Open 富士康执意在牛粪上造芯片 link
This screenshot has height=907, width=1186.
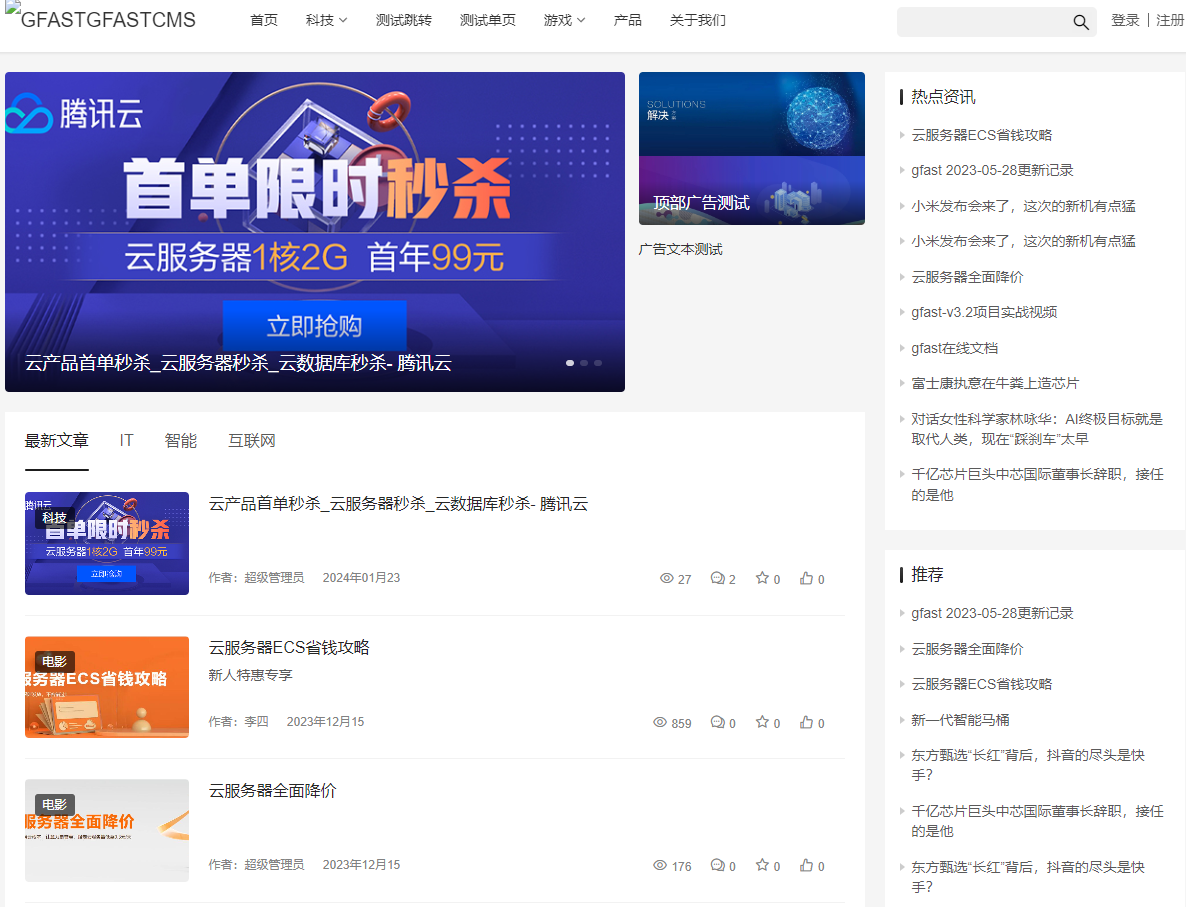click(x=995, y=384)
